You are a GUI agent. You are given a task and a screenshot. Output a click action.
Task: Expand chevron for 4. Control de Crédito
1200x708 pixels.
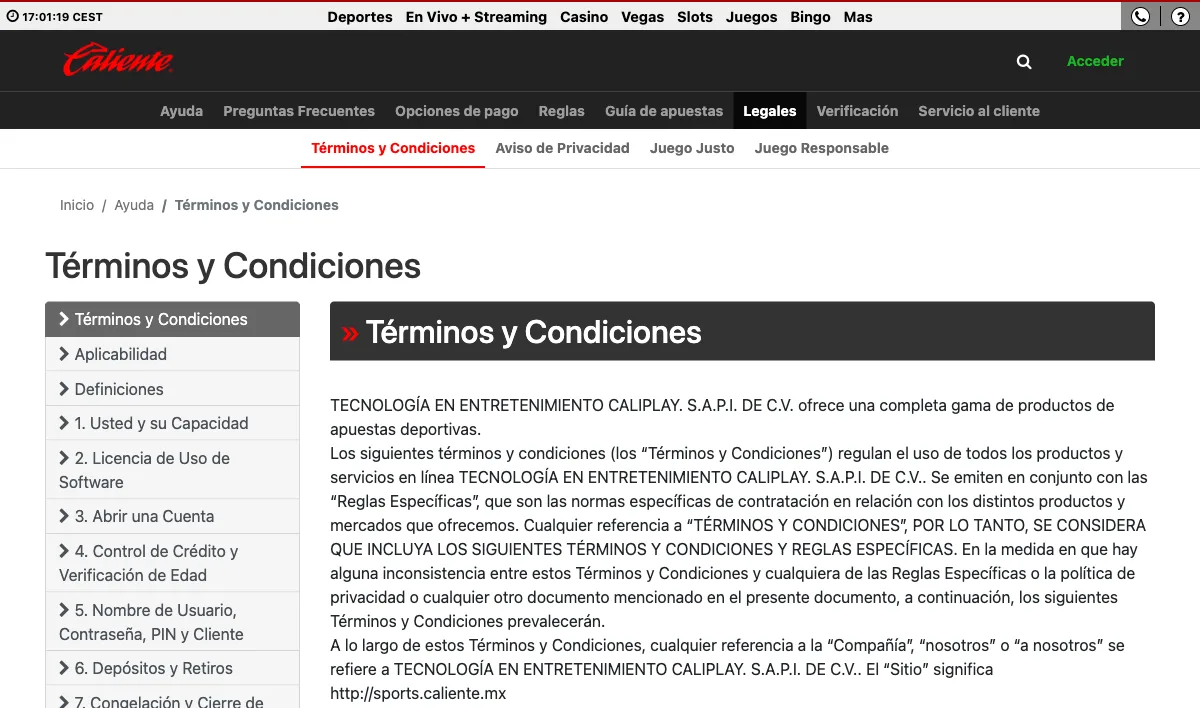(64, 551)
